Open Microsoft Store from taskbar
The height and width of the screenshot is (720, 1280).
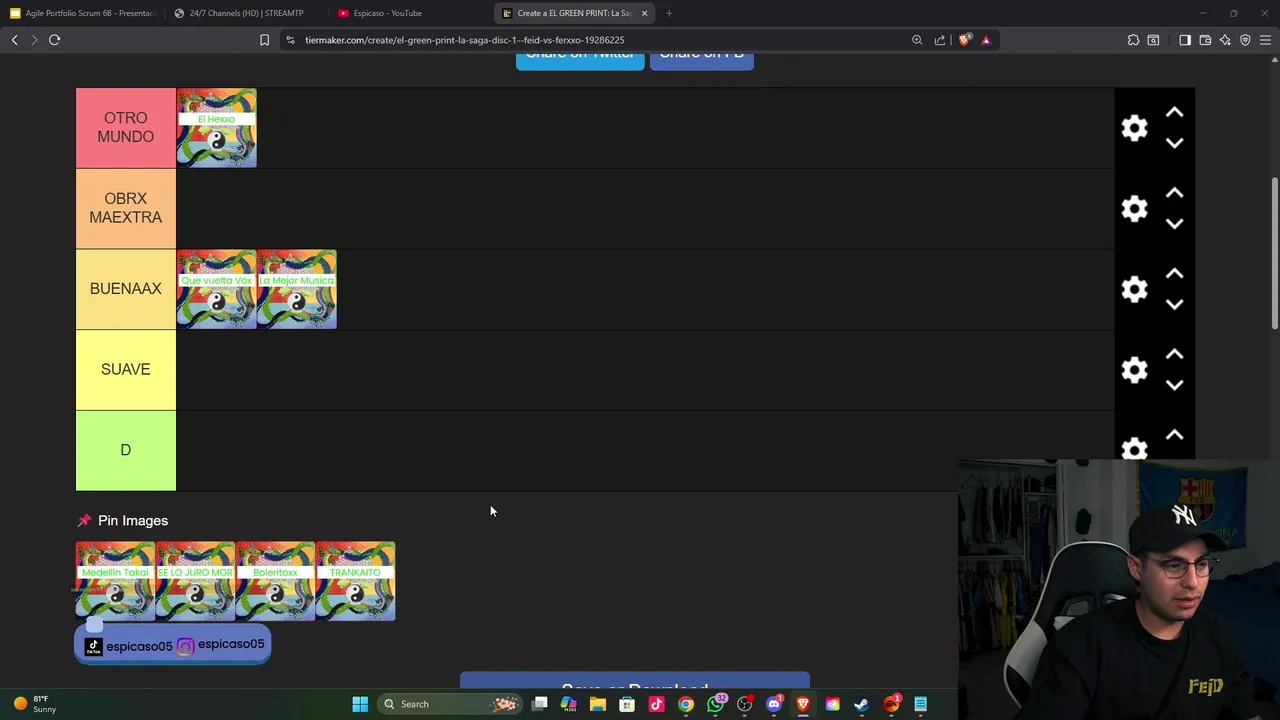point(627,704)
